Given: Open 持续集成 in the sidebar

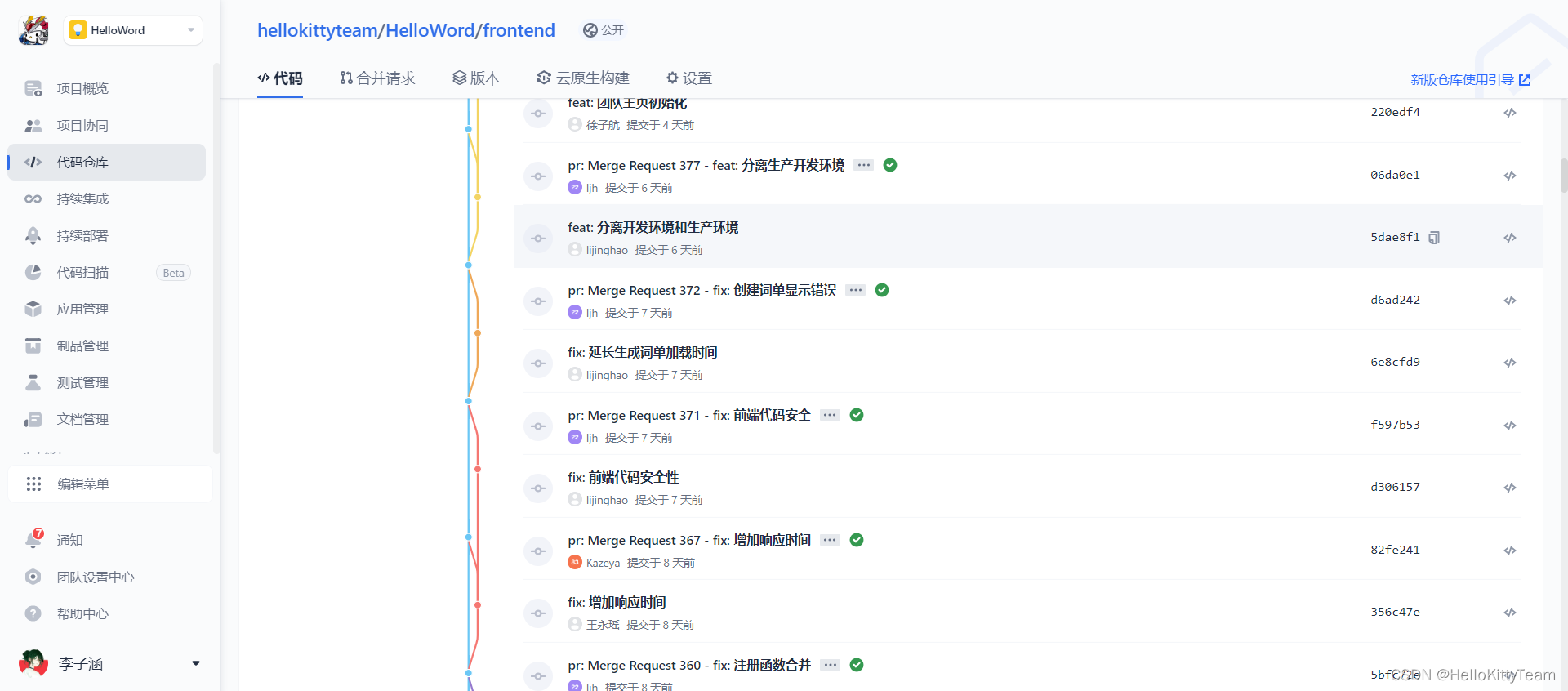Looking at the screenshot, I should click(106, 198).
